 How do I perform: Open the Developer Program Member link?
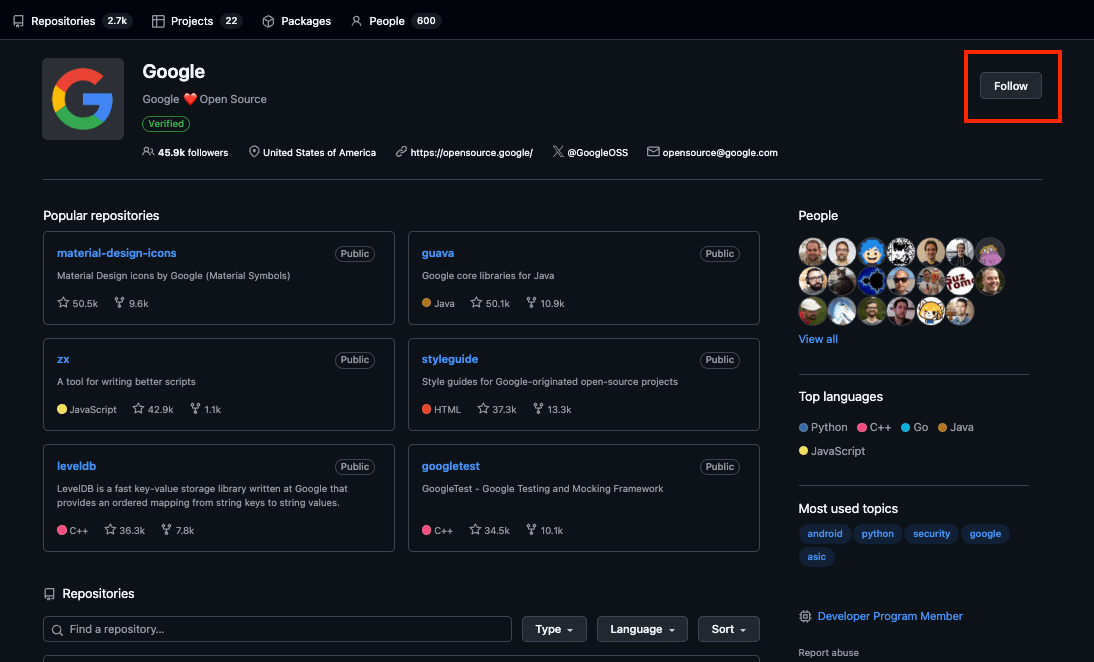point(890,616)
